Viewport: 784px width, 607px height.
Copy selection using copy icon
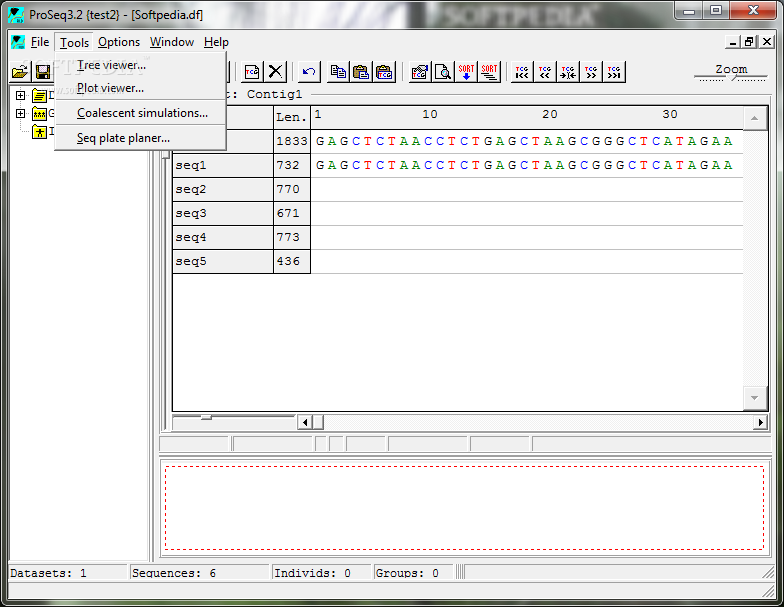click(x=338, y=72)
